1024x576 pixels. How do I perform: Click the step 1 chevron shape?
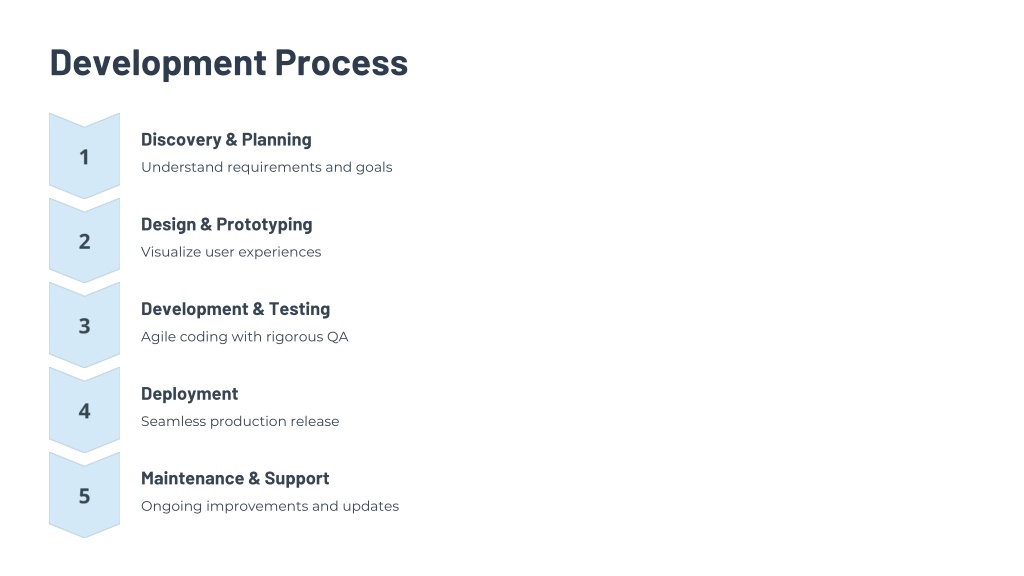[84, 156]
